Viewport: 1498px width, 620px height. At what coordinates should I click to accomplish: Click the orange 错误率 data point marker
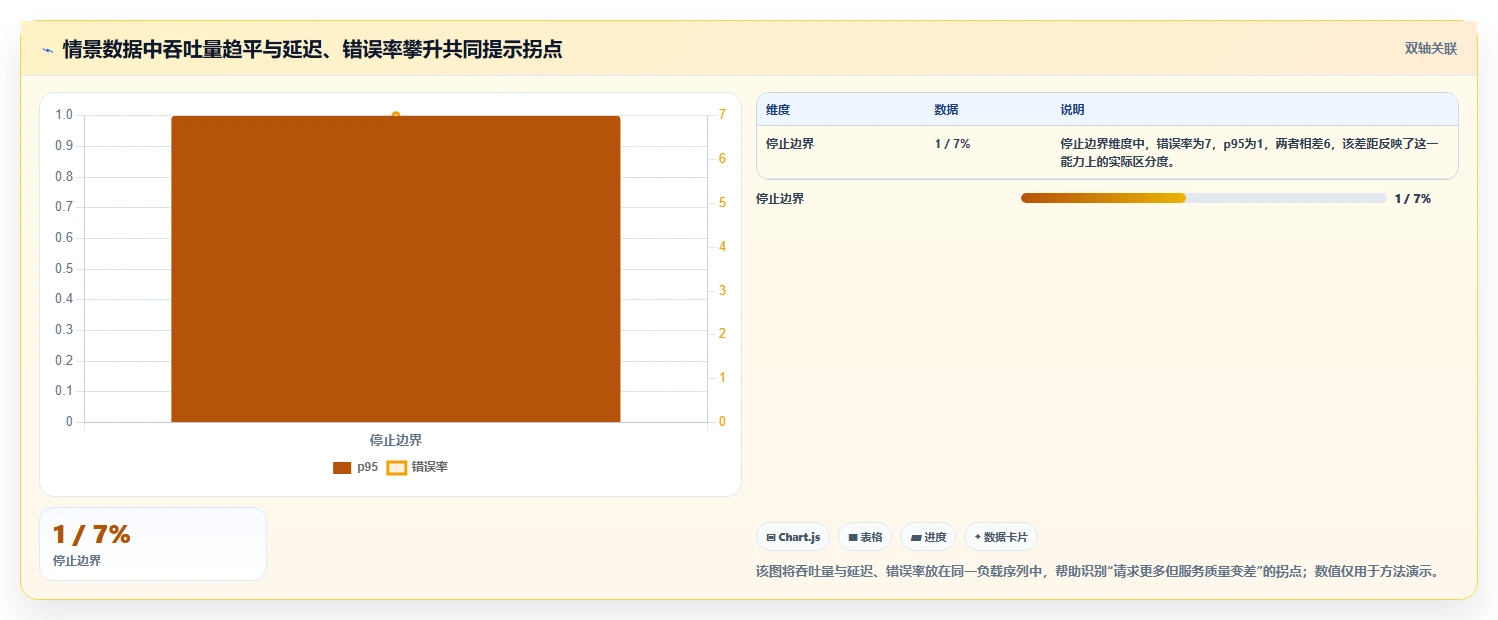[x=396, y=115]
